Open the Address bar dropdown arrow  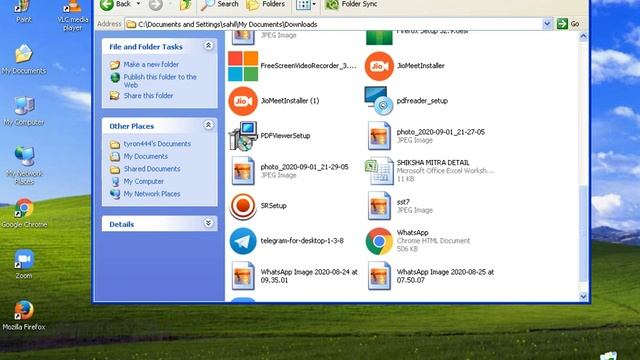(x=547, y=24)
